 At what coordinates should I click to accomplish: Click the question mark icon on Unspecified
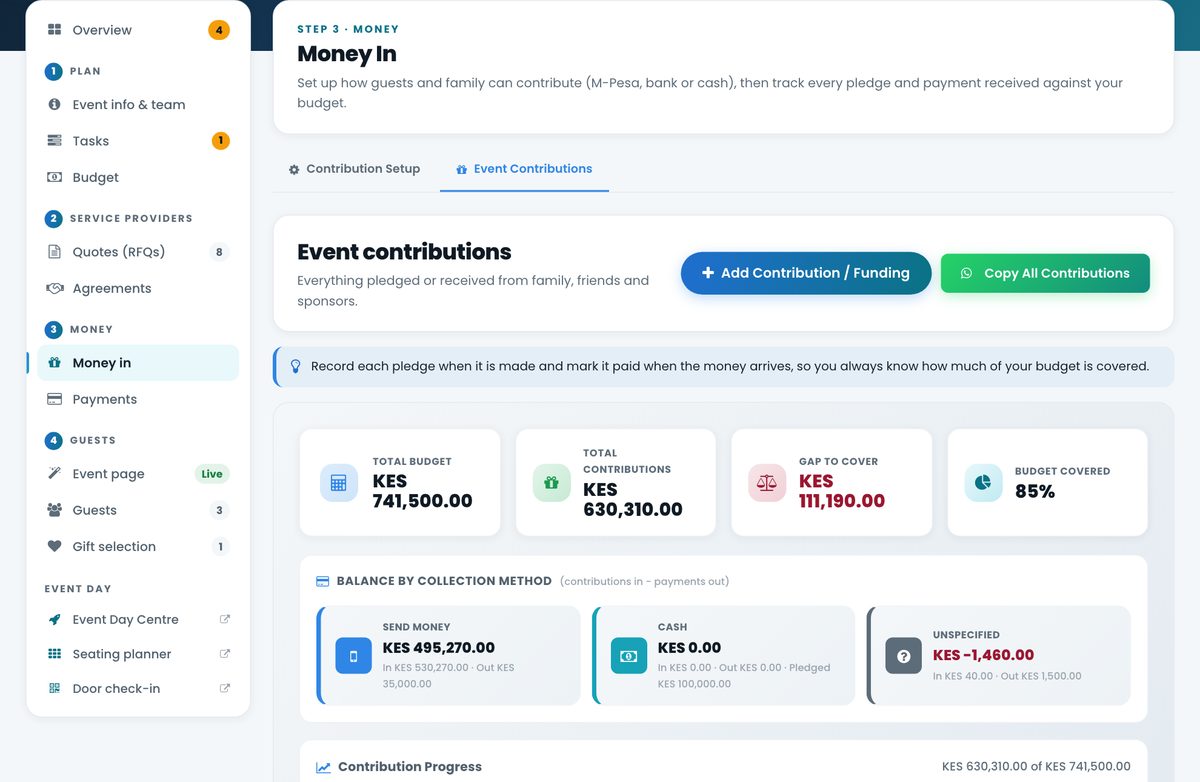point(904,656)
